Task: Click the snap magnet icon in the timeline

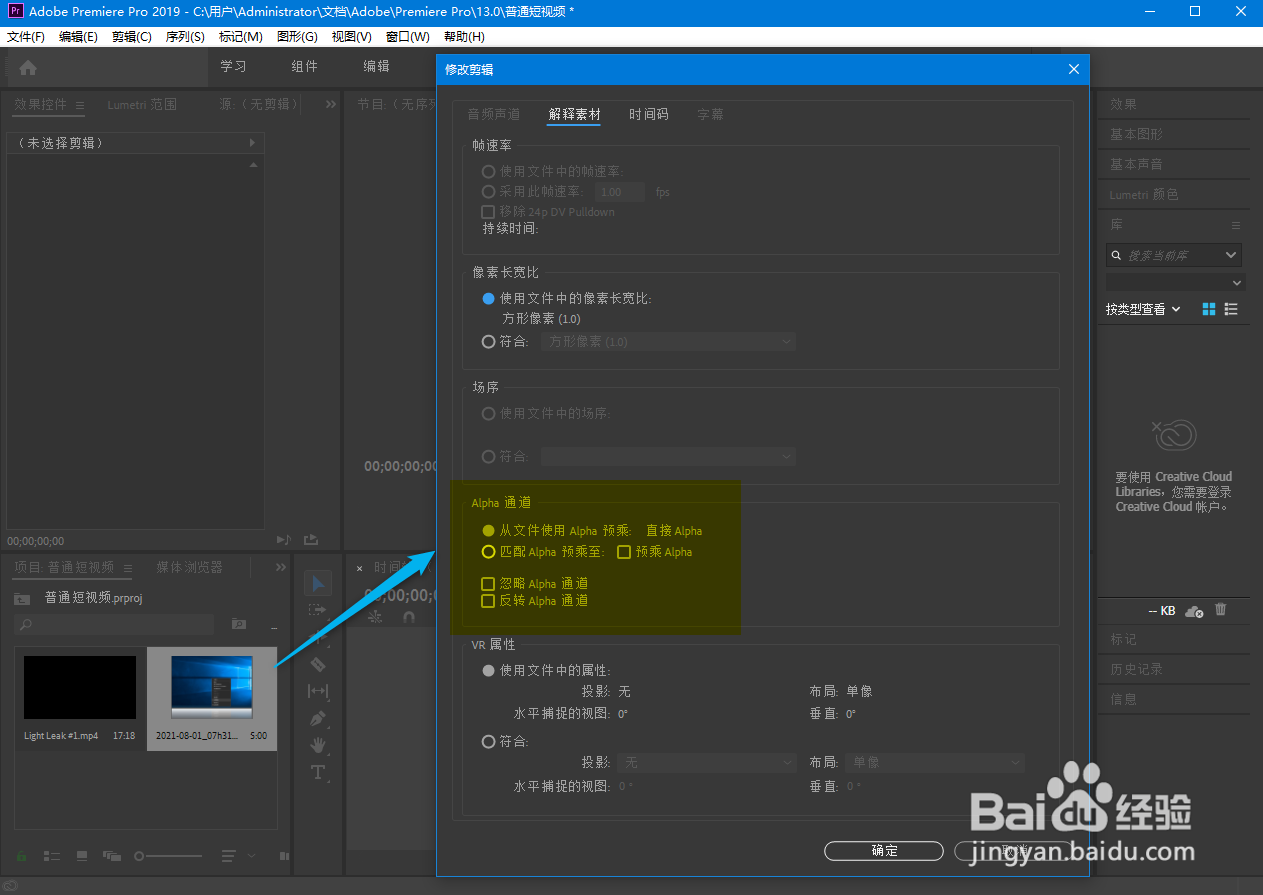Action: point(408,618)
